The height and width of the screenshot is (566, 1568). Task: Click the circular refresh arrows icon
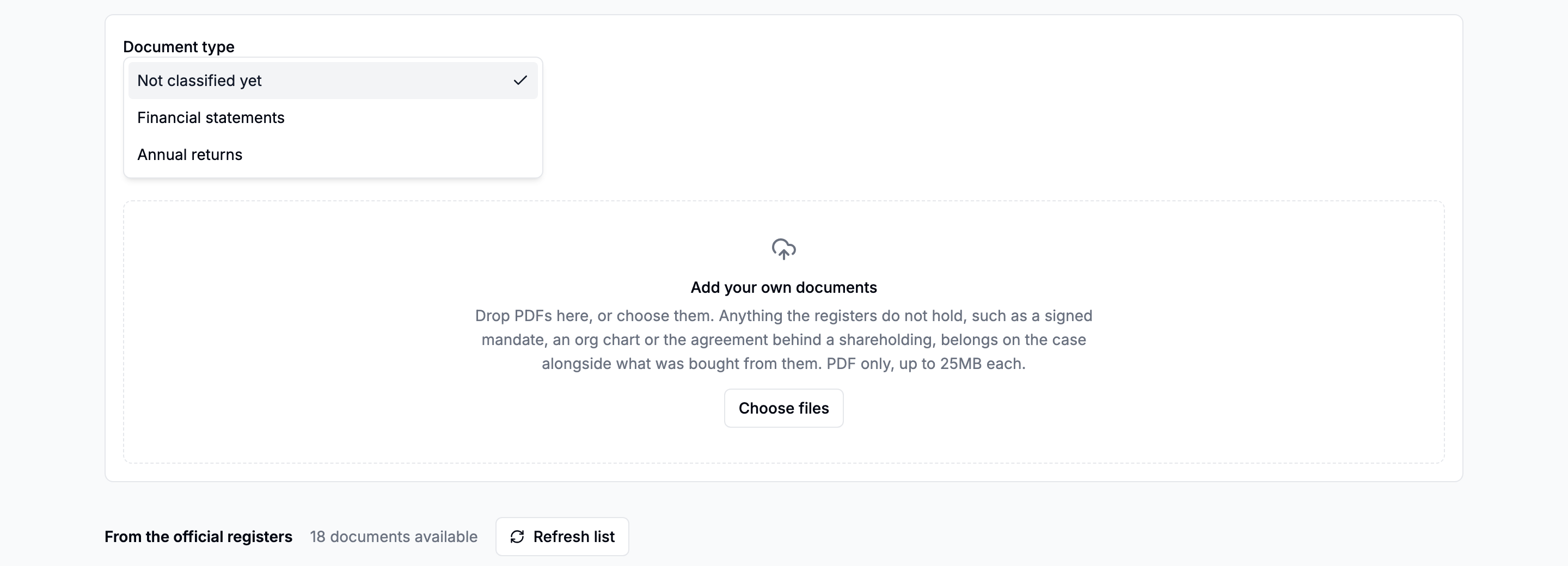[x=517, y=537]
